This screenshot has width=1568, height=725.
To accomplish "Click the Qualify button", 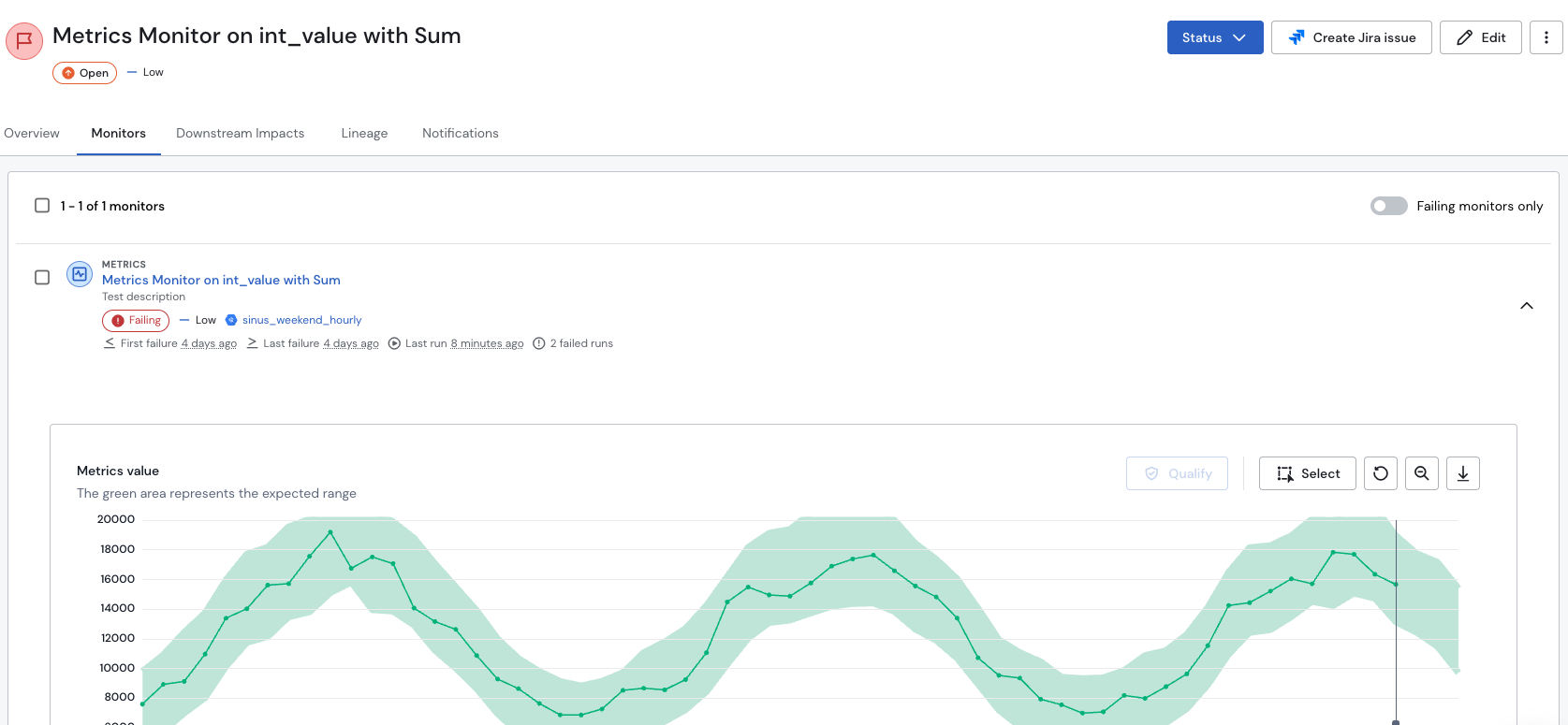I will [1177, 473].
